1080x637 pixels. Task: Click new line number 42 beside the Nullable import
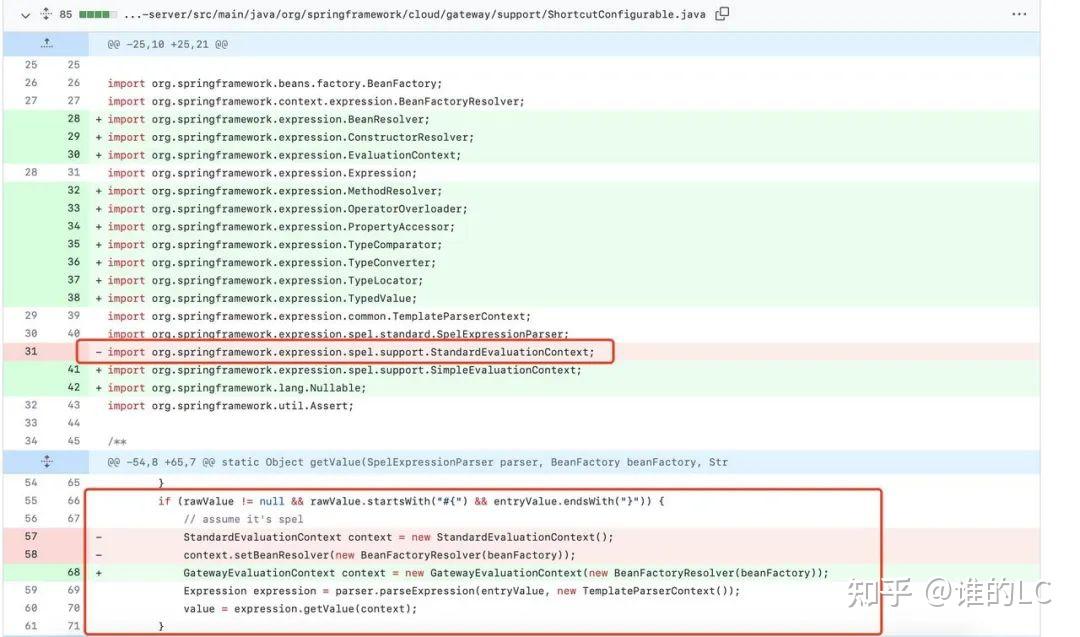point(72,387)
